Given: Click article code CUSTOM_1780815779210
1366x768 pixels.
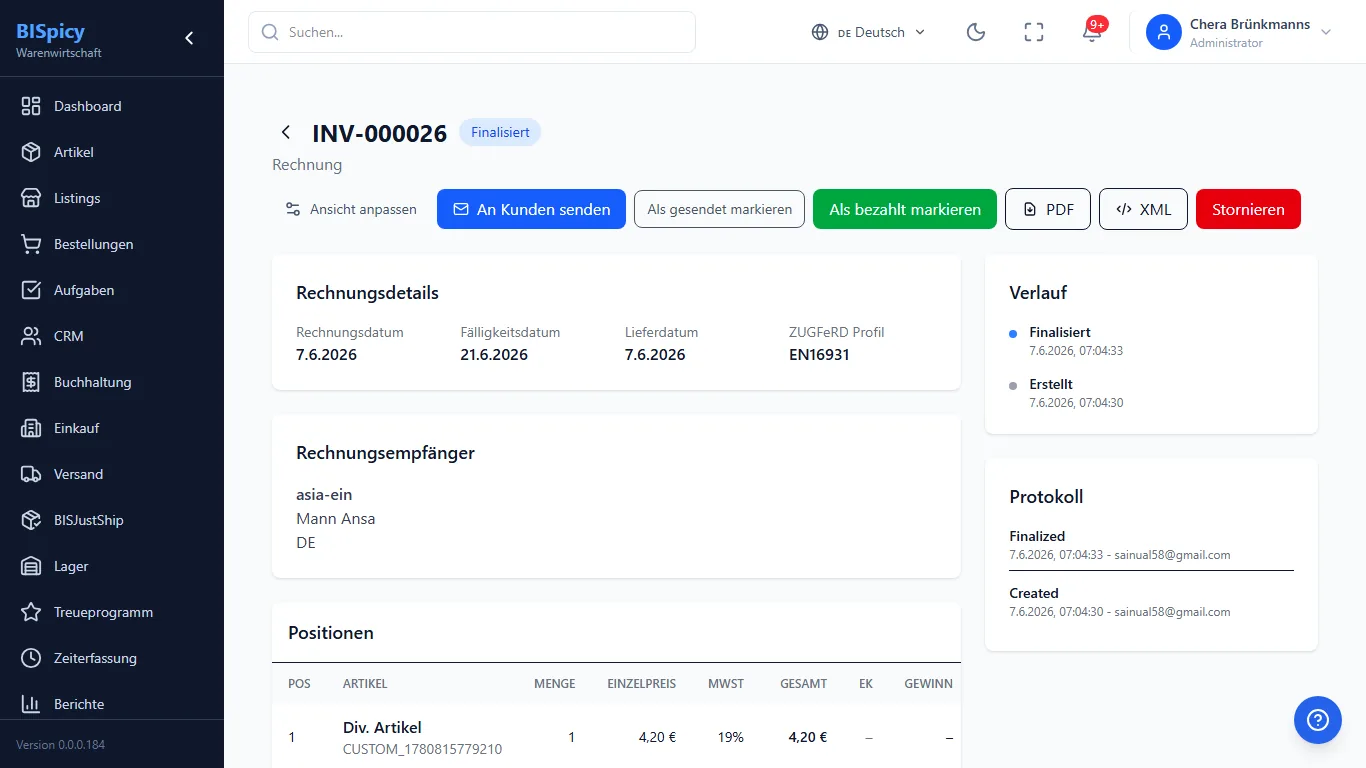Looking at the screenshot, I should tap(422, 749).
